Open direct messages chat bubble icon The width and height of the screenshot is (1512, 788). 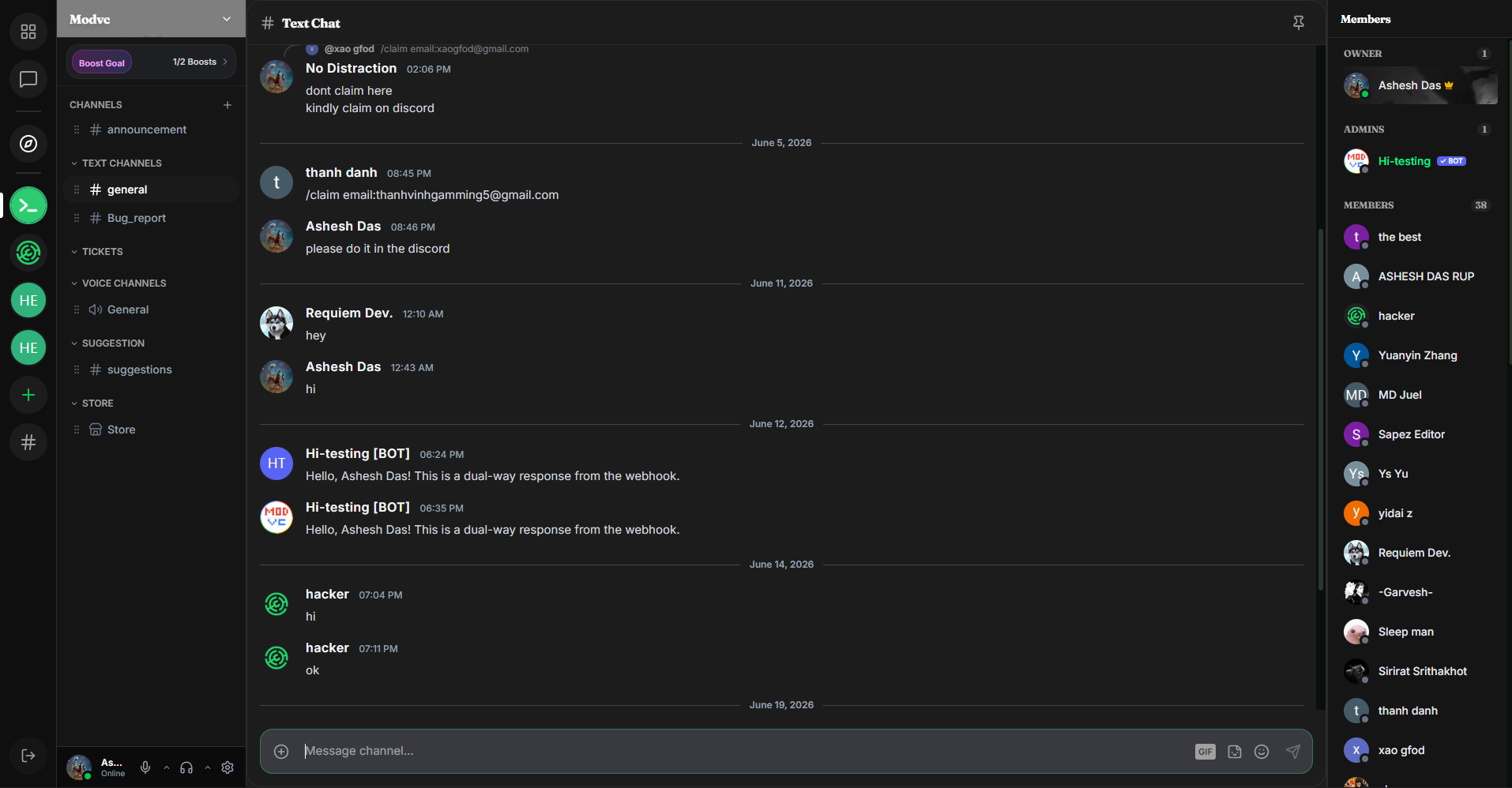tap(28, 79)
